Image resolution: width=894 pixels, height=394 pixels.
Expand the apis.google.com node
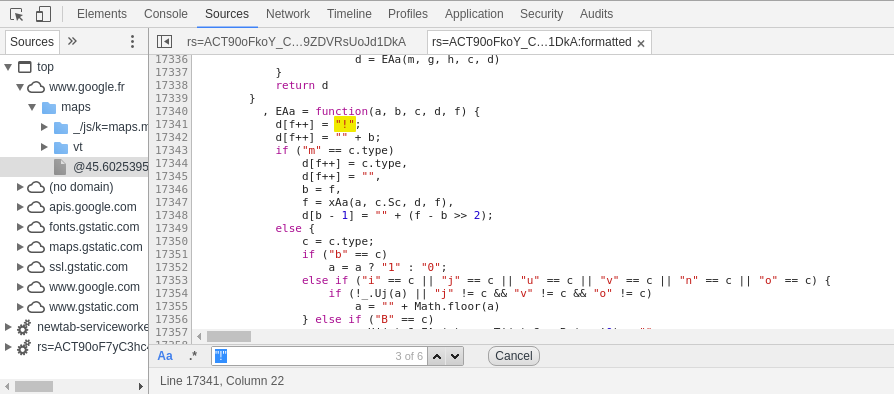pos(20,206)
